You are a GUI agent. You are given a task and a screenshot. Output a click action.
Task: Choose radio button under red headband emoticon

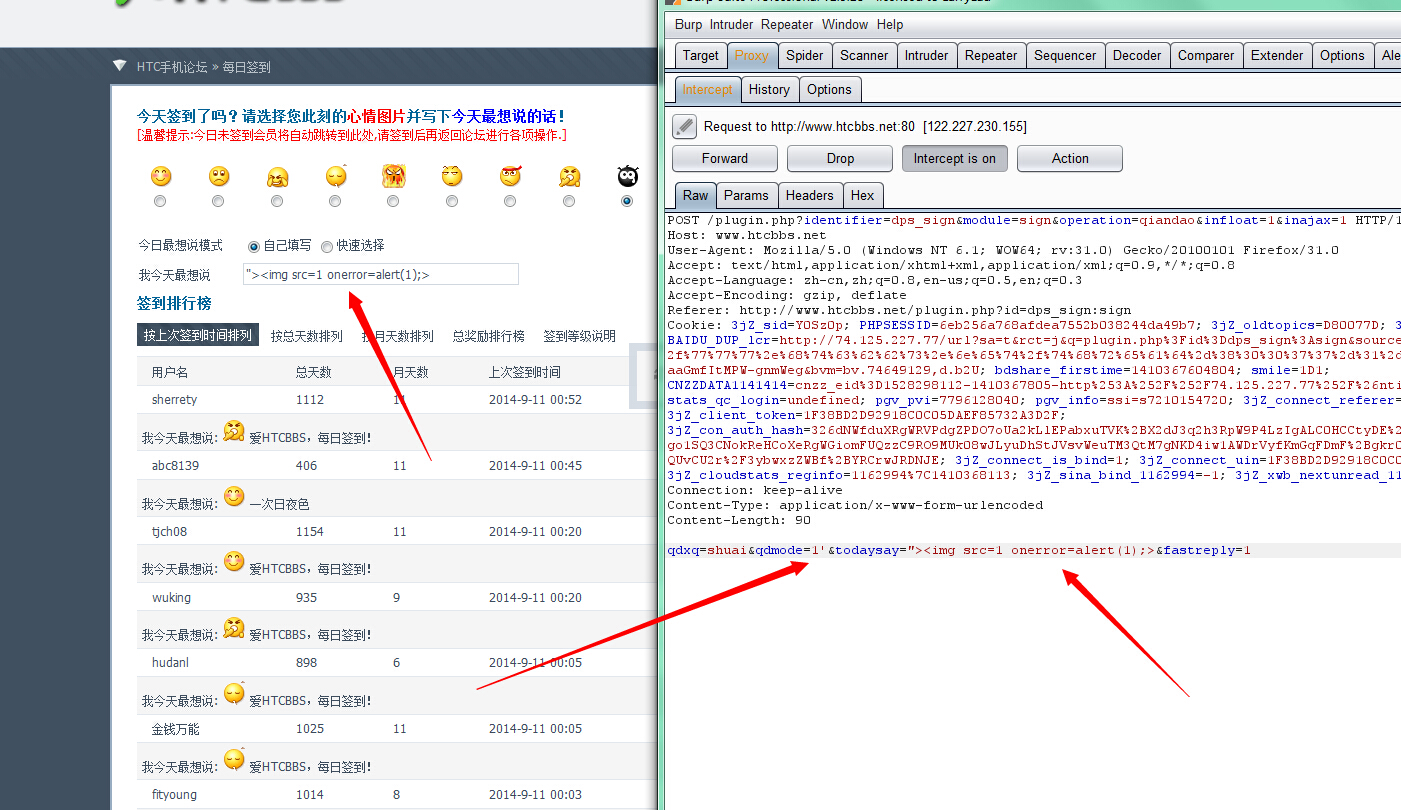[x=510, y=201]
